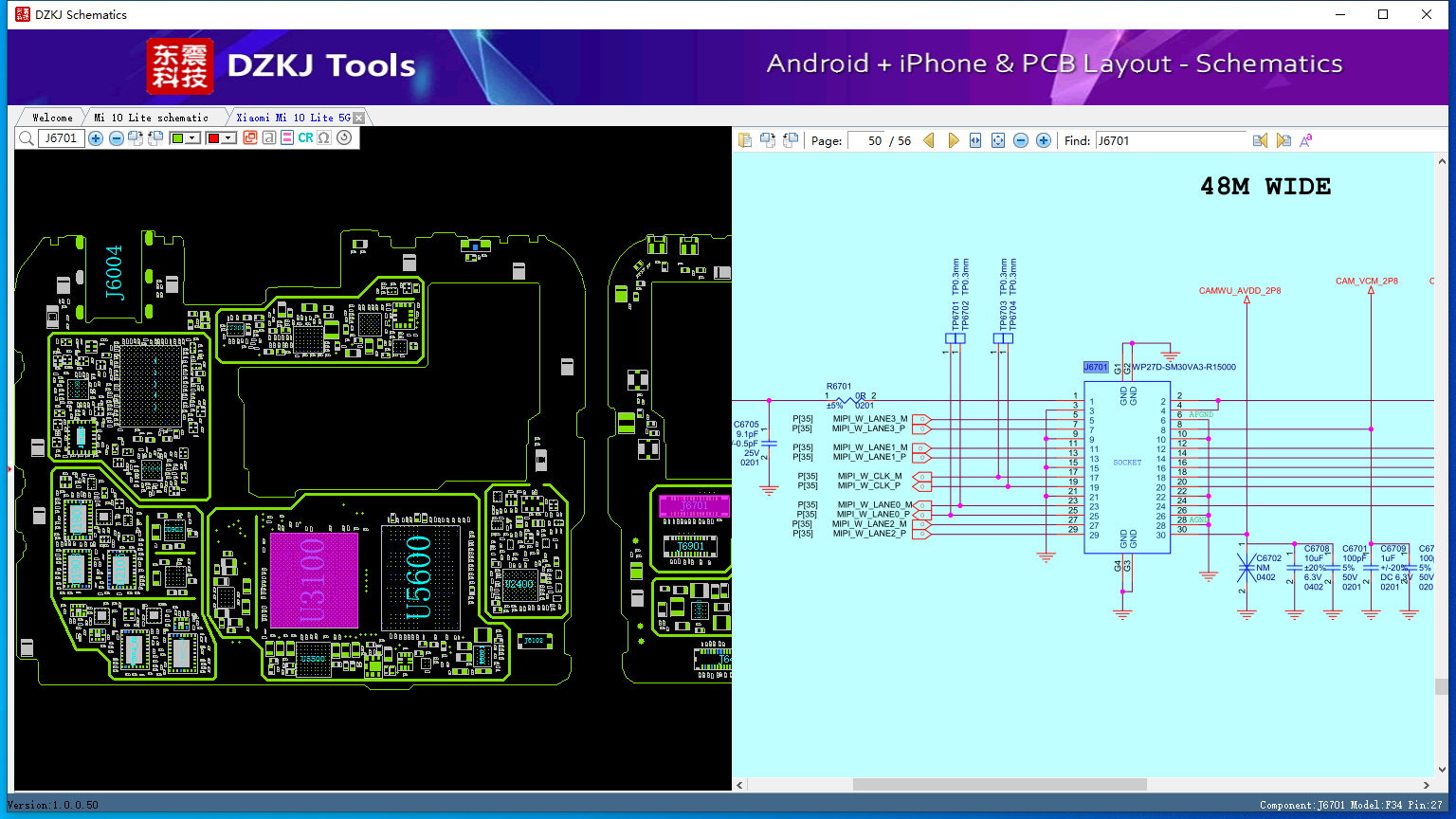
Task: Select the highlighted J6701 connector on PCB
Action: click(x=694, y=506)
